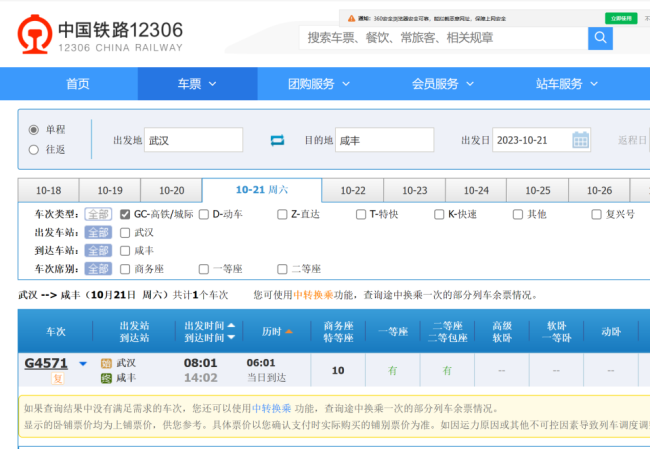Click the blue search magnifier button
The height and width of the screenshot is (449, 650).
coord(600,38)
